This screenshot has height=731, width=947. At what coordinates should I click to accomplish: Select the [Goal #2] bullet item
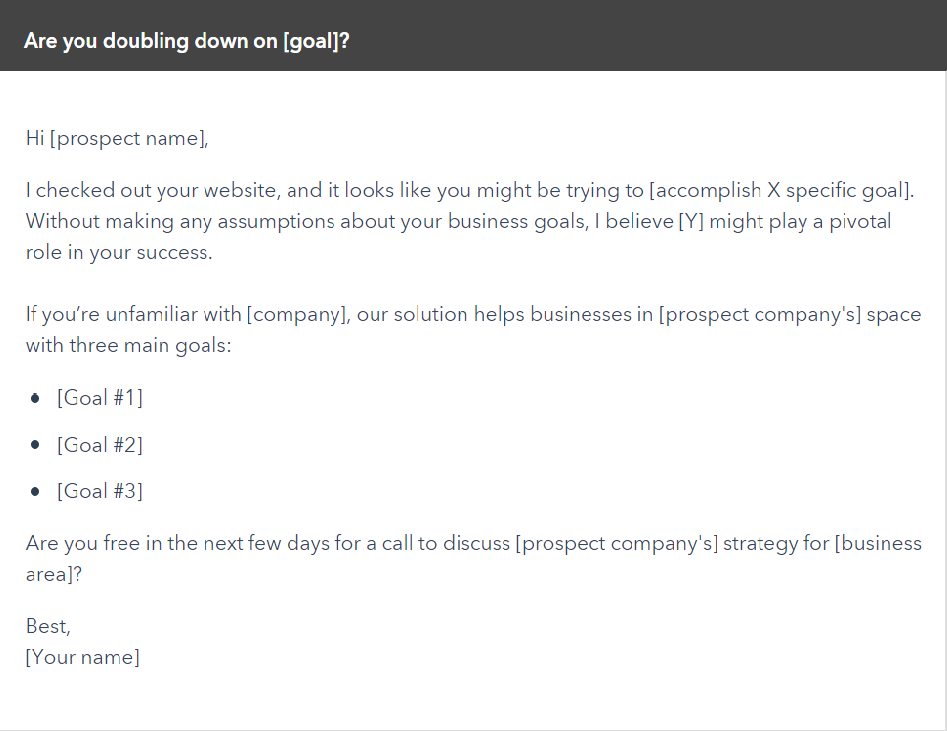coord(100,445)
